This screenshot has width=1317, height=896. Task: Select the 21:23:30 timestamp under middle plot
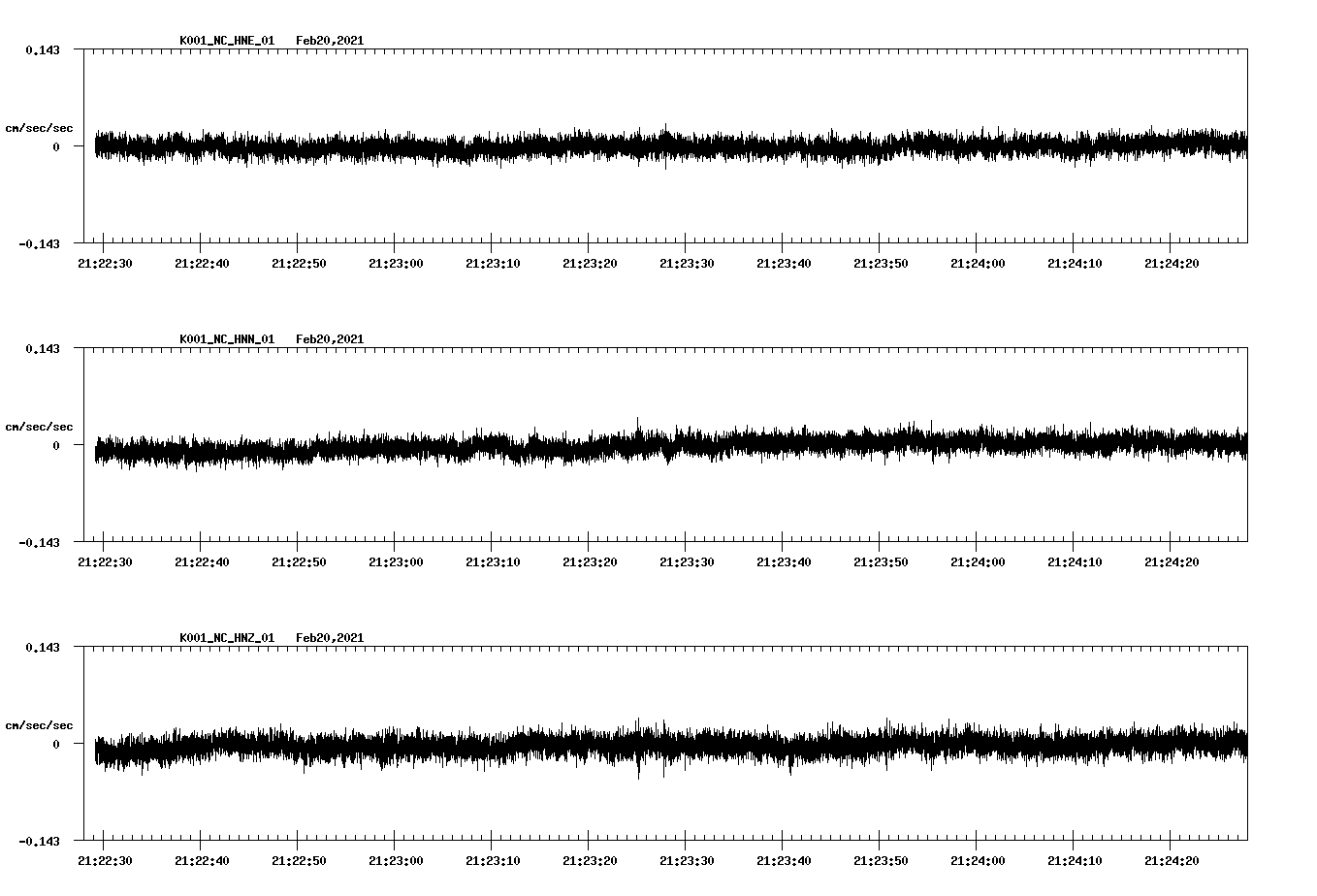pos(689,560)
